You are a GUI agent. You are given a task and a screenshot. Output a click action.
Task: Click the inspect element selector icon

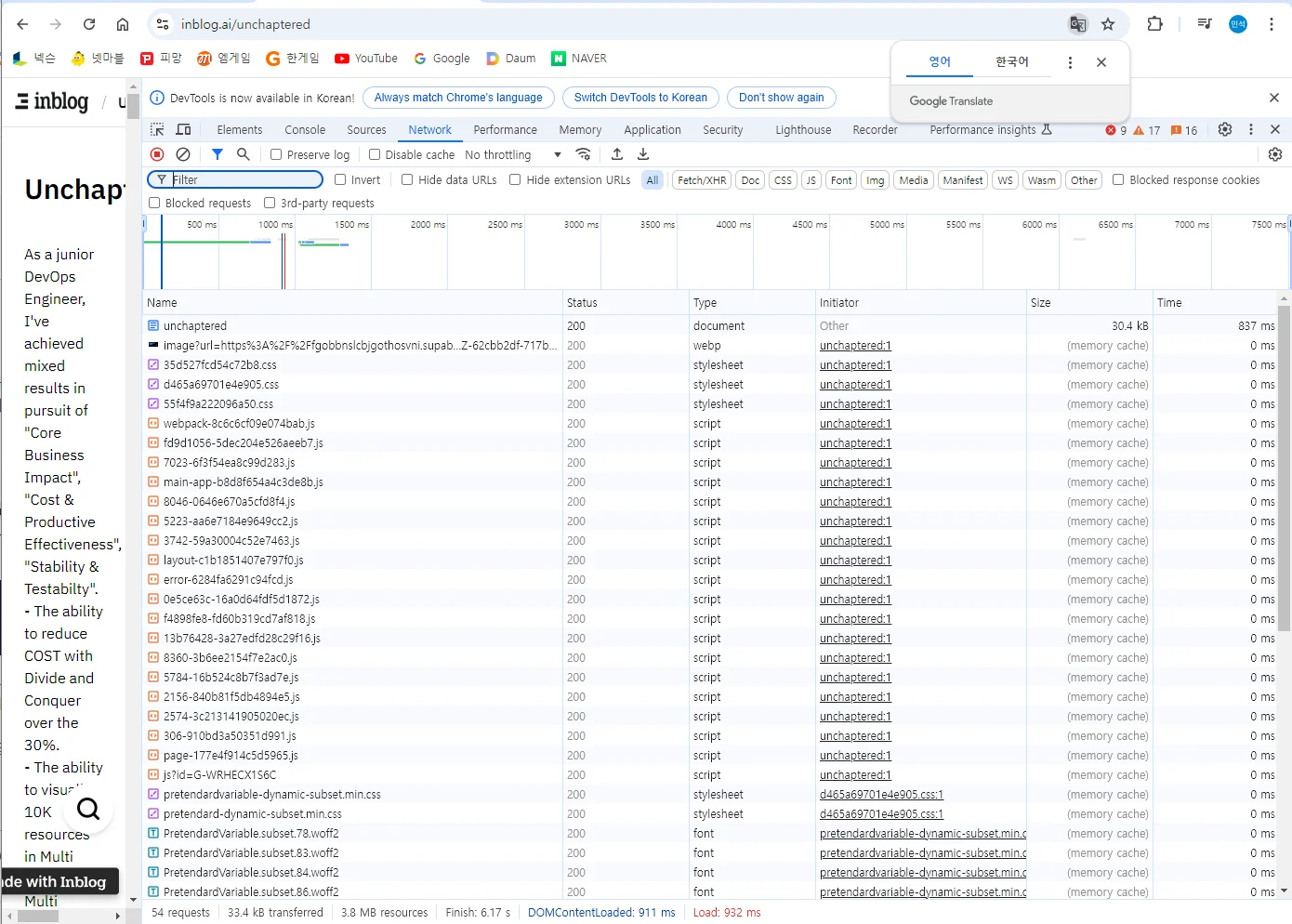pyautogui.click(x=157, y=129)
